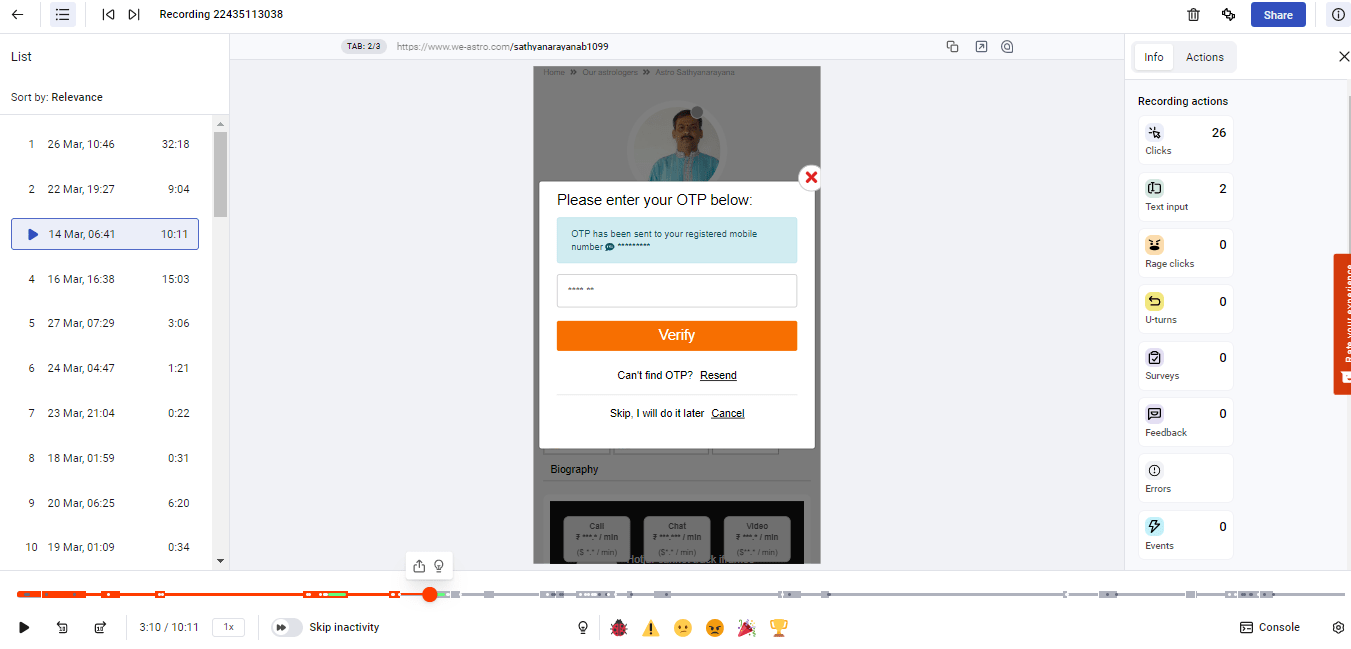
Task: Toggle the Skip inactivity switch
Action: [x=287, y=628]
